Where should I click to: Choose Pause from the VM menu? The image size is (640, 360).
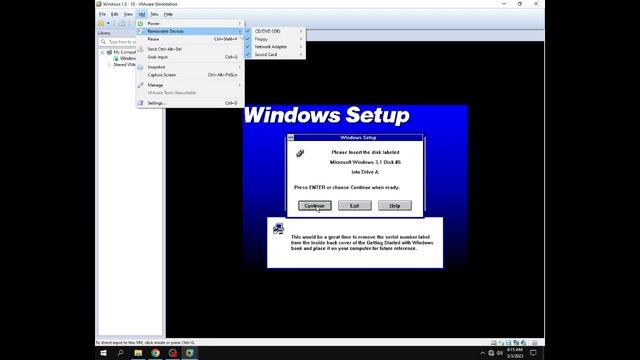click(190, 39)
